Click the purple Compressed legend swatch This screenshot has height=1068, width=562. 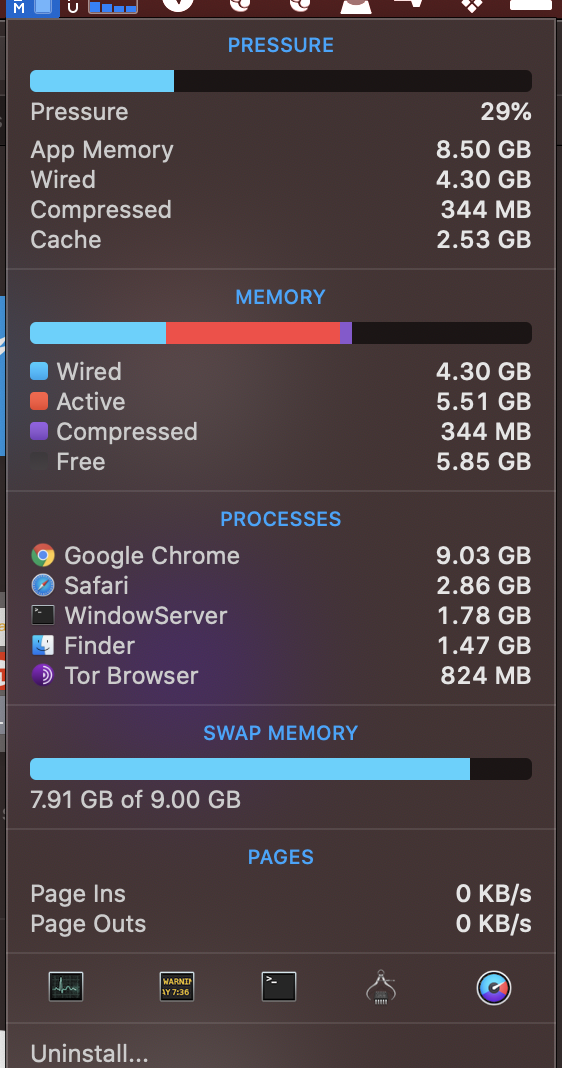pyautogui.click(x=40, y=431)
